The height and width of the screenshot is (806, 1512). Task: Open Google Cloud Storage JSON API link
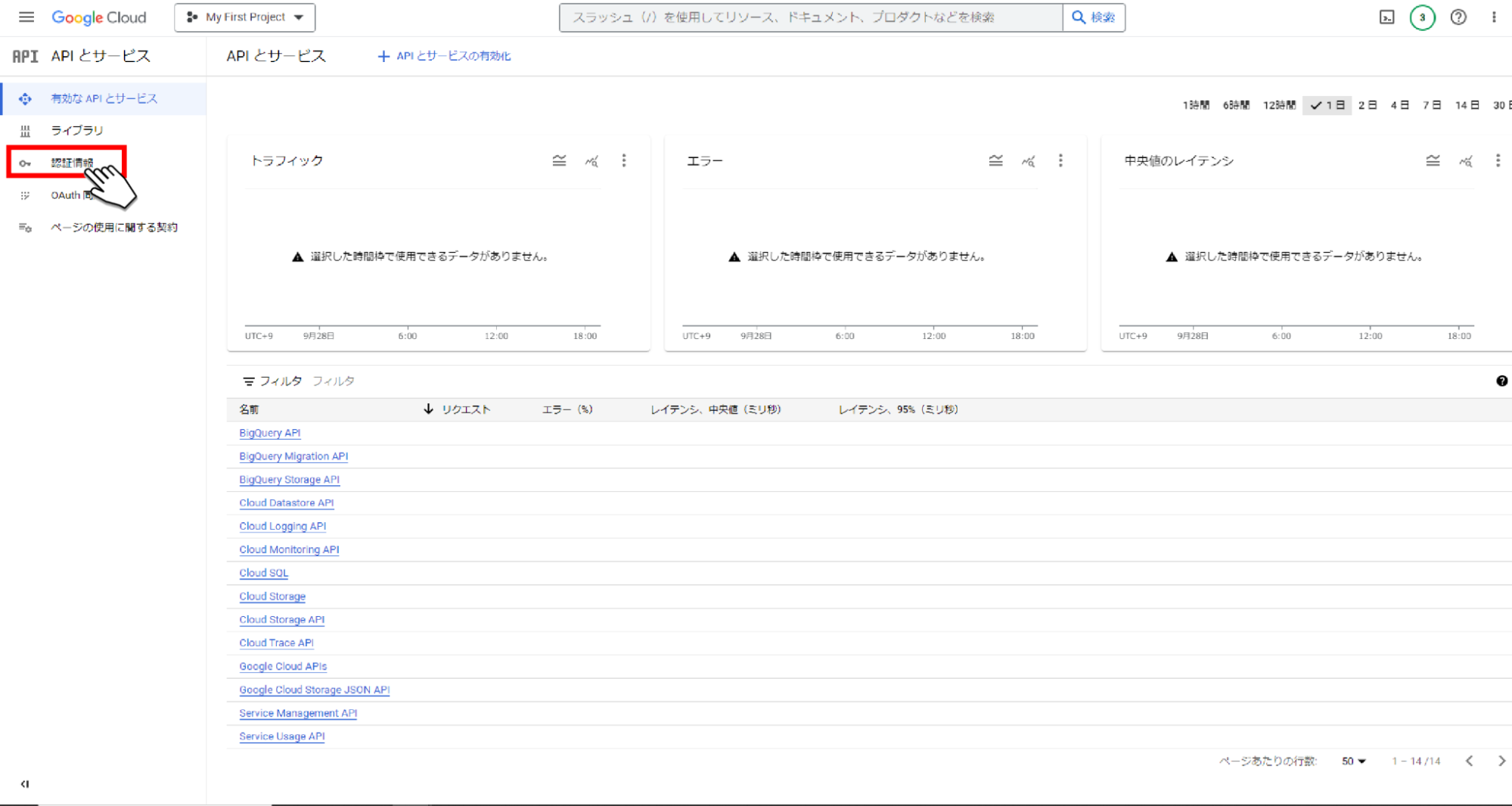click(314, 690)
